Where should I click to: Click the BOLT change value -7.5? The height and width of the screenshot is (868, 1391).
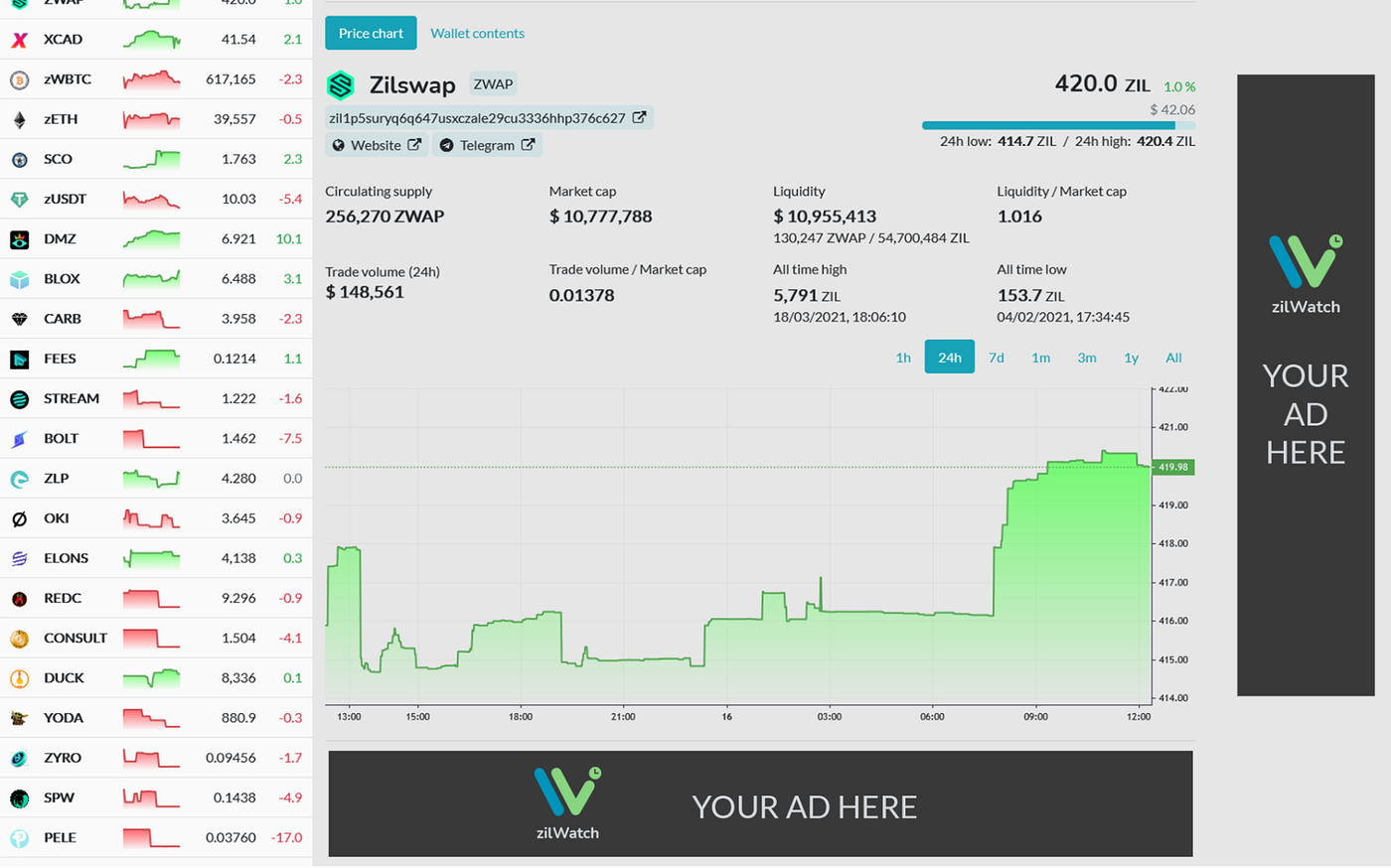291,439
